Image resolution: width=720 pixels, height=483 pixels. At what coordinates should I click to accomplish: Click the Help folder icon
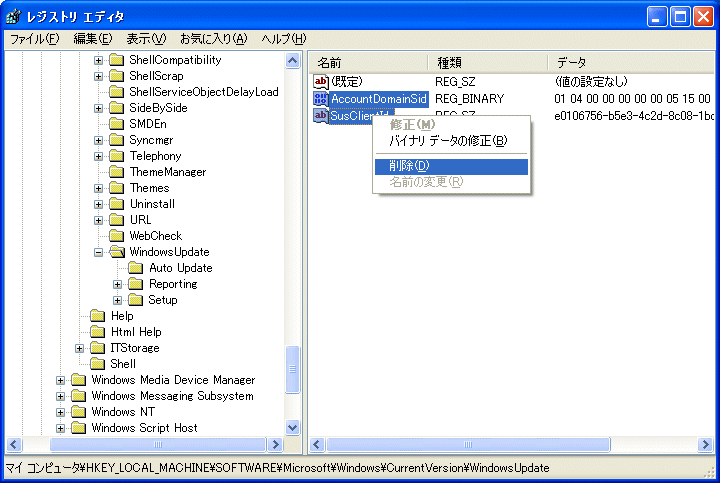[98, 316]
